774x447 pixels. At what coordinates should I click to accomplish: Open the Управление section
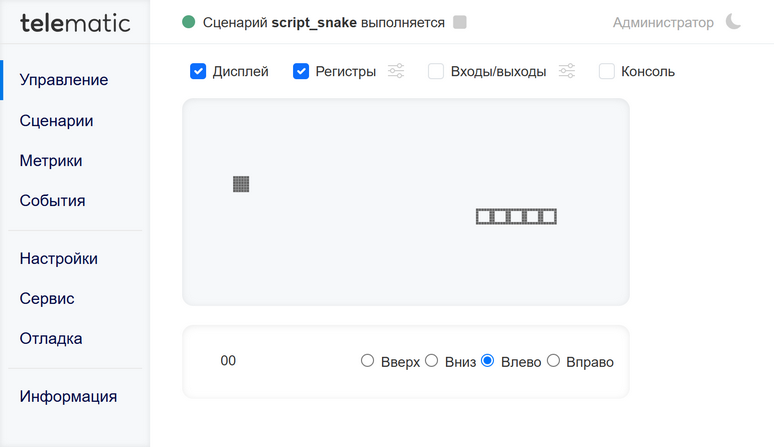[x=64, y=80]
